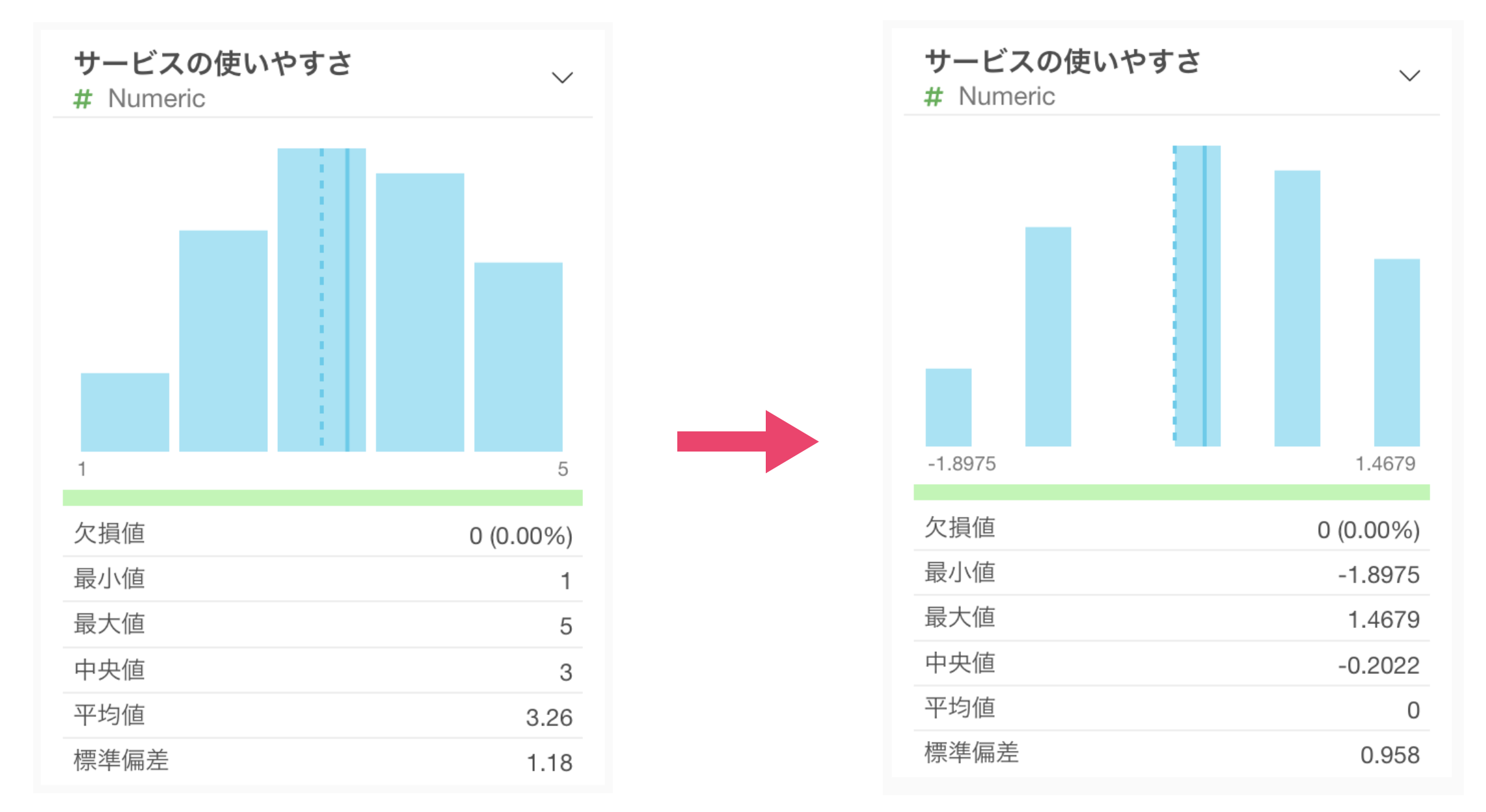The width and height of the screenshot is (1486, 812).
Task: Click the 中央値 -0.2022 row
Action: pyautogui.click(x=1171, y=664)
